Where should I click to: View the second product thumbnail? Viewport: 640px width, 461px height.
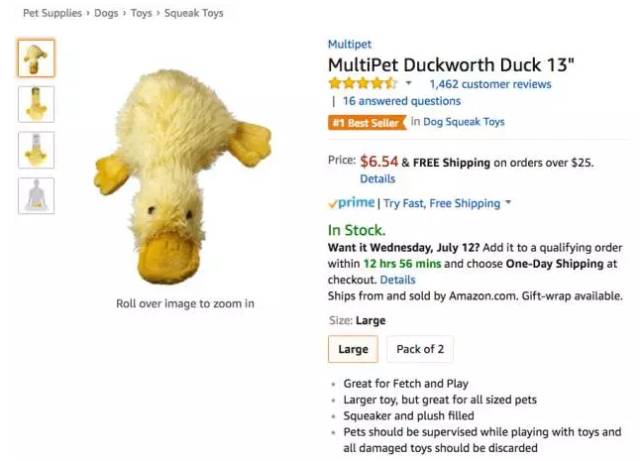coord(36,103)
